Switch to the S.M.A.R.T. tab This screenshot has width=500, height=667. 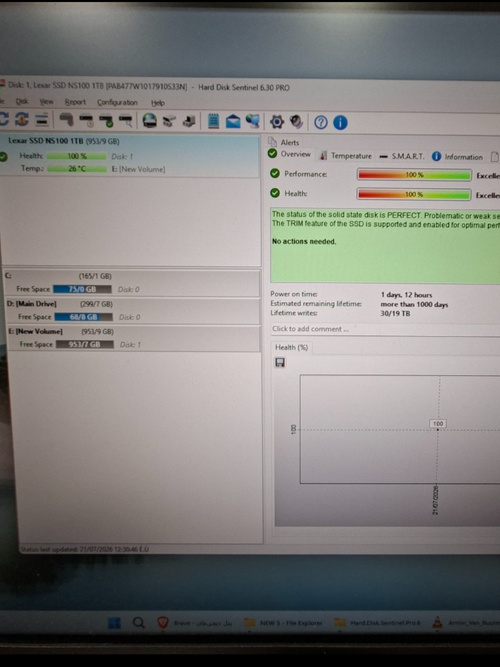click(402, 157)
